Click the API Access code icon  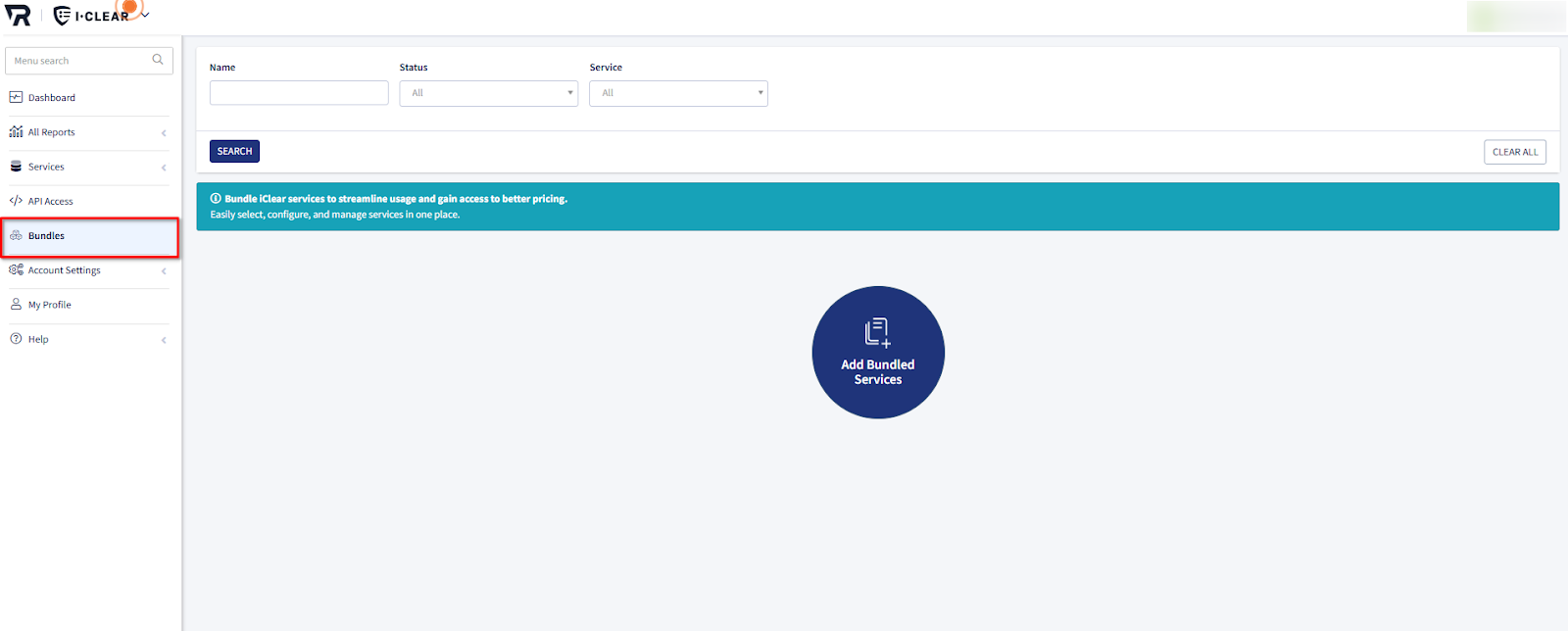(x=16, y=201)
